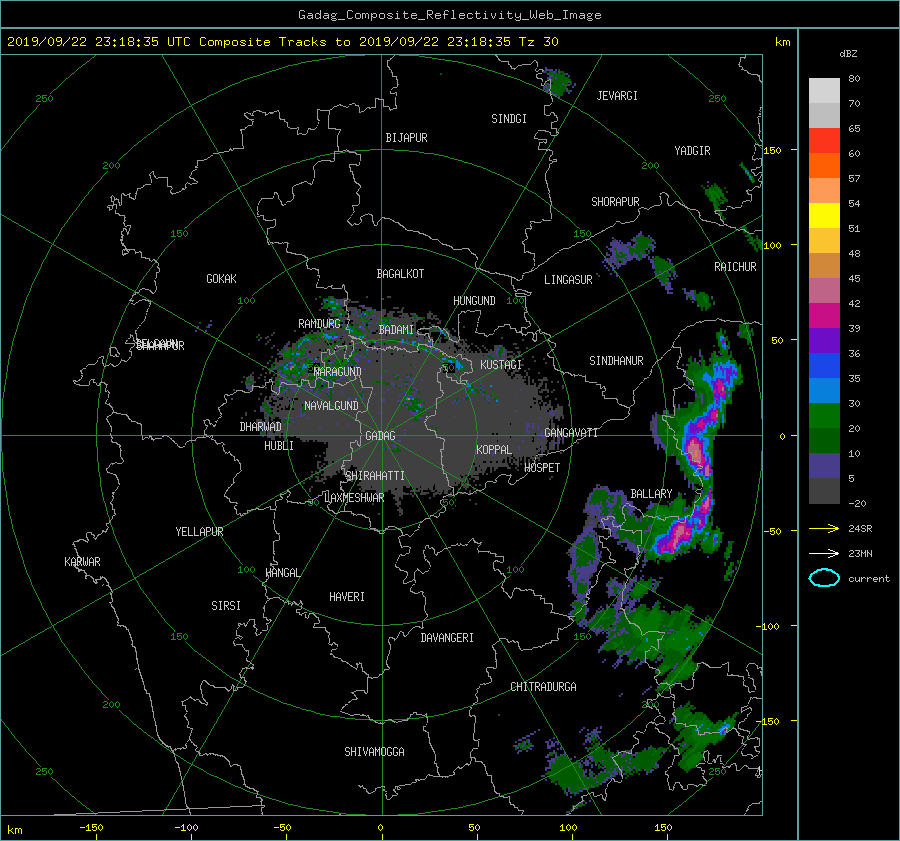Image resolution: width=900 pixels, height=841 pixels.
Task: Click the white 80 dBZ legend swatch
Action: coord(824,90)
